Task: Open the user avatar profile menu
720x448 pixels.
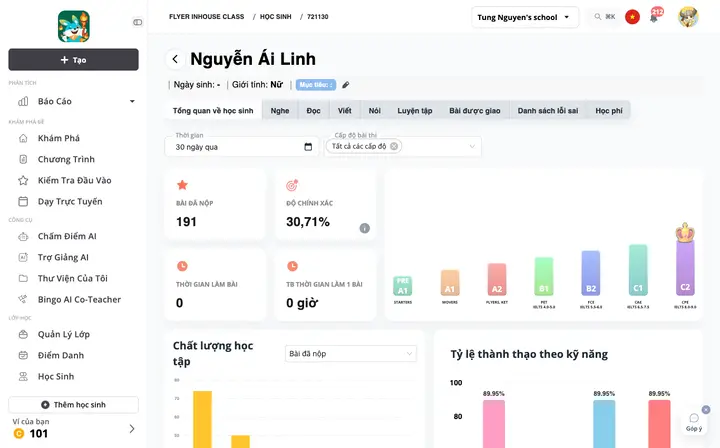Action: click(688, 17)
